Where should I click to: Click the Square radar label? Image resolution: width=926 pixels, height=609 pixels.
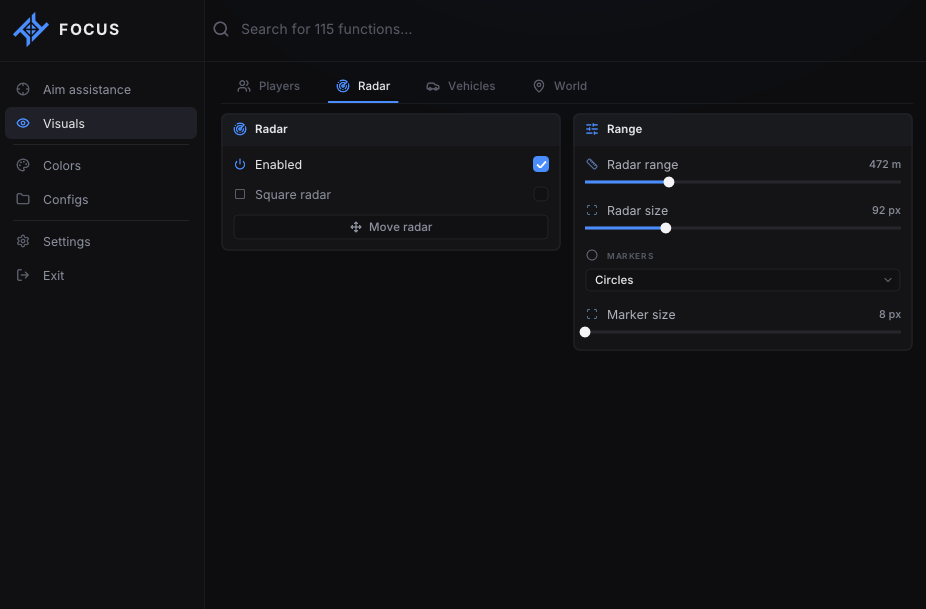coord(293,194)
